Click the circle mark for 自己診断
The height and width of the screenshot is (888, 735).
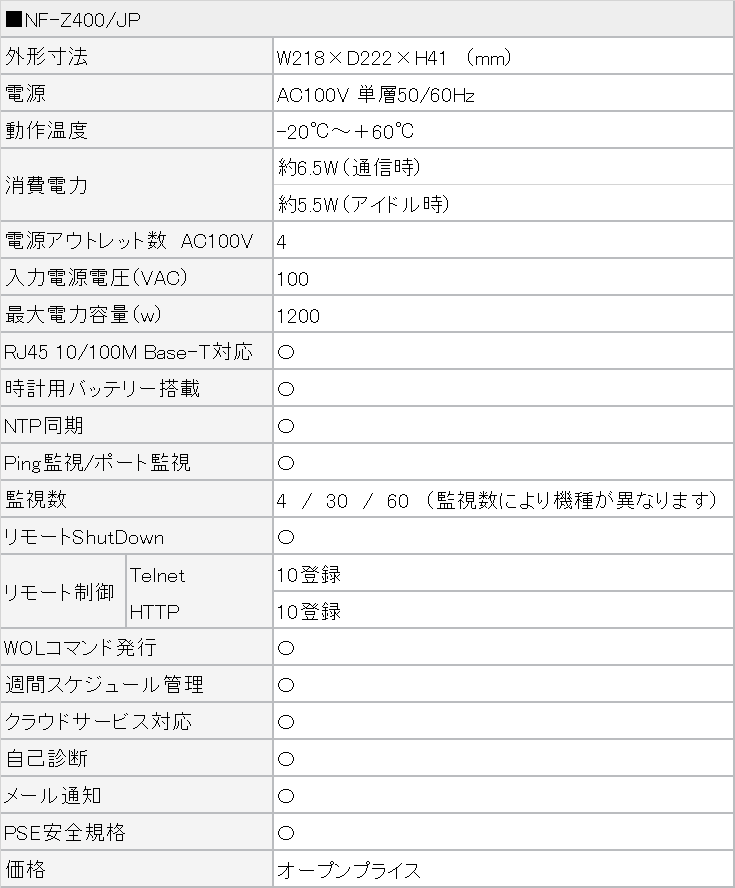pyautogui.click(x=285, y=759)
